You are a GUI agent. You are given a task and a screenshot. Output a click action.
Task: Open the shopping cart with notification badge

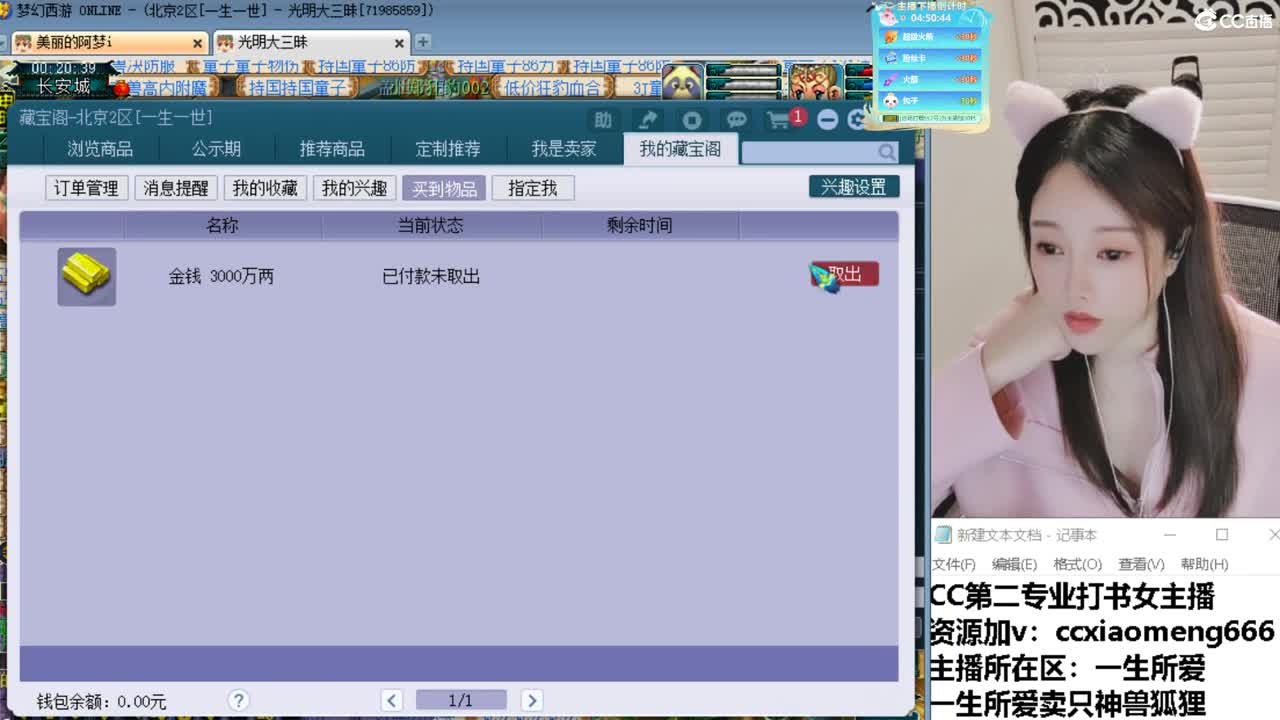(x=782, y=119)
